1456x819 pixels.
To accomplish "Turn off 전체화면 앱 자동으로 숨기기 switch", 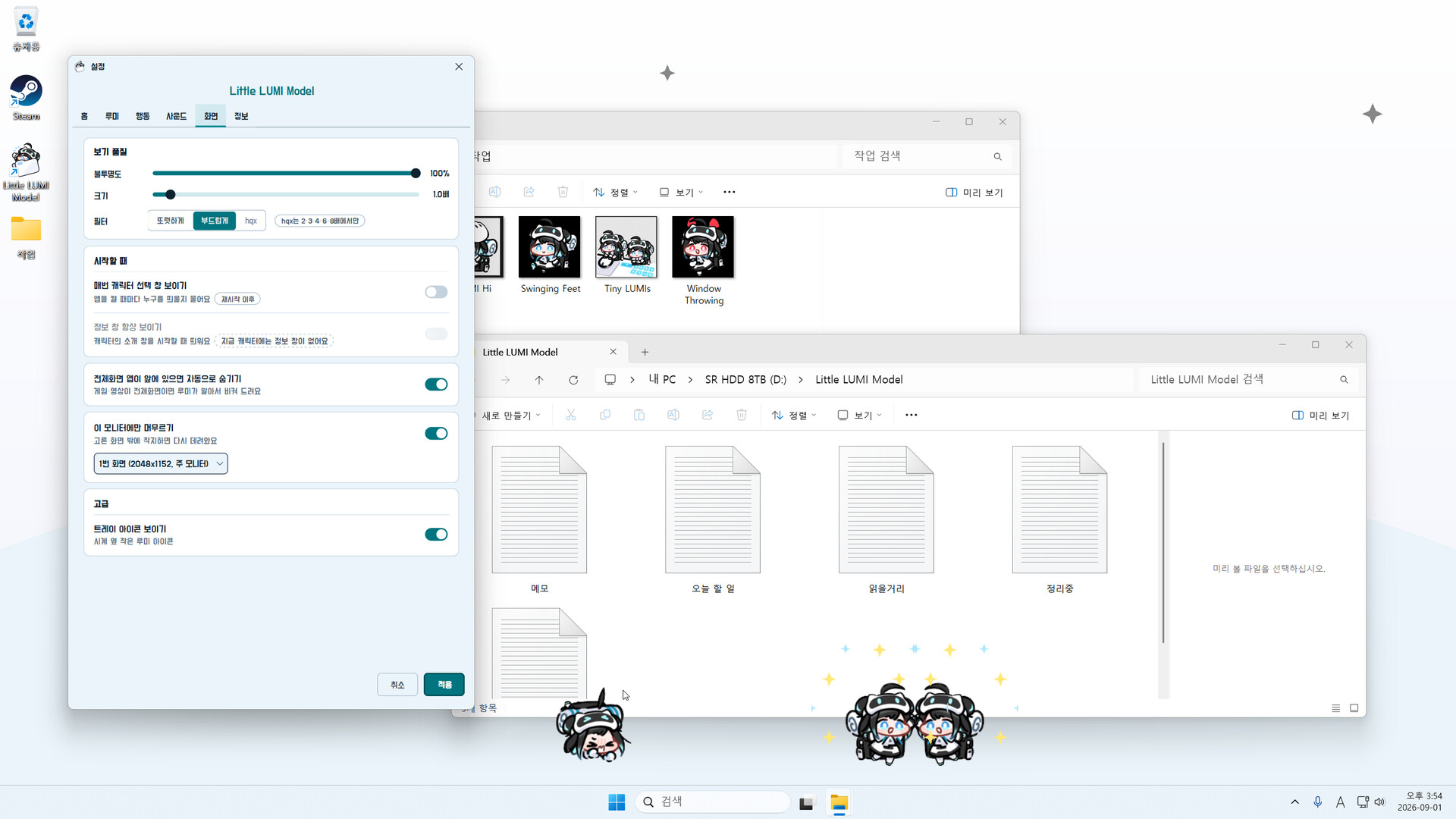I will pyautogui.click(x=436, y=384).
